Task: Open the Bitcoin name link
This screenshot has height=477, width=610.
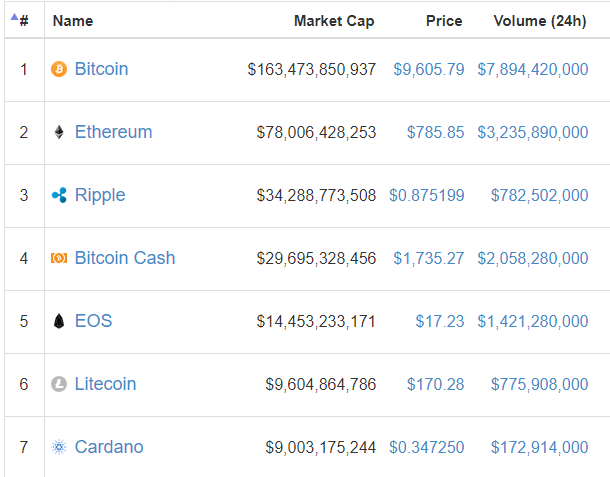Action: [101, 69]
